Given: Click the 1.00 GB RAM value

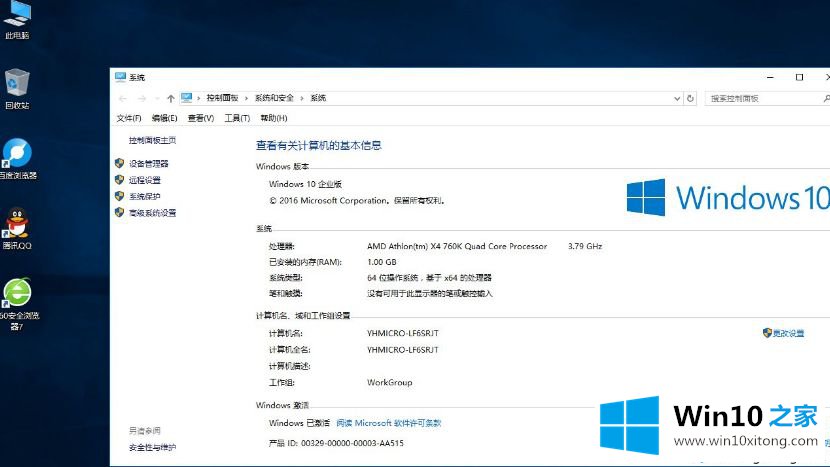Looking at the screenshot, I should click(382, 262).
